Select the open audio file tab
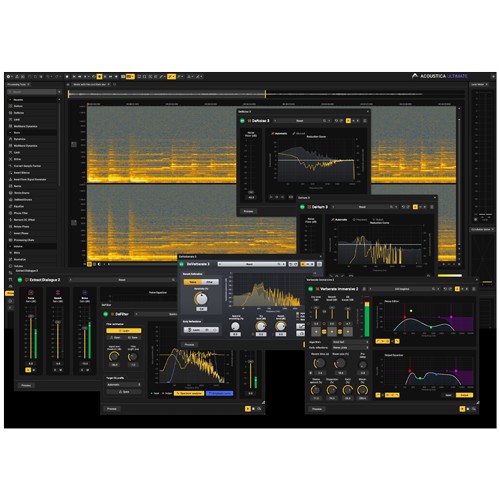The height and width of the screenshot is (500, 500). (x=91, y=85)
